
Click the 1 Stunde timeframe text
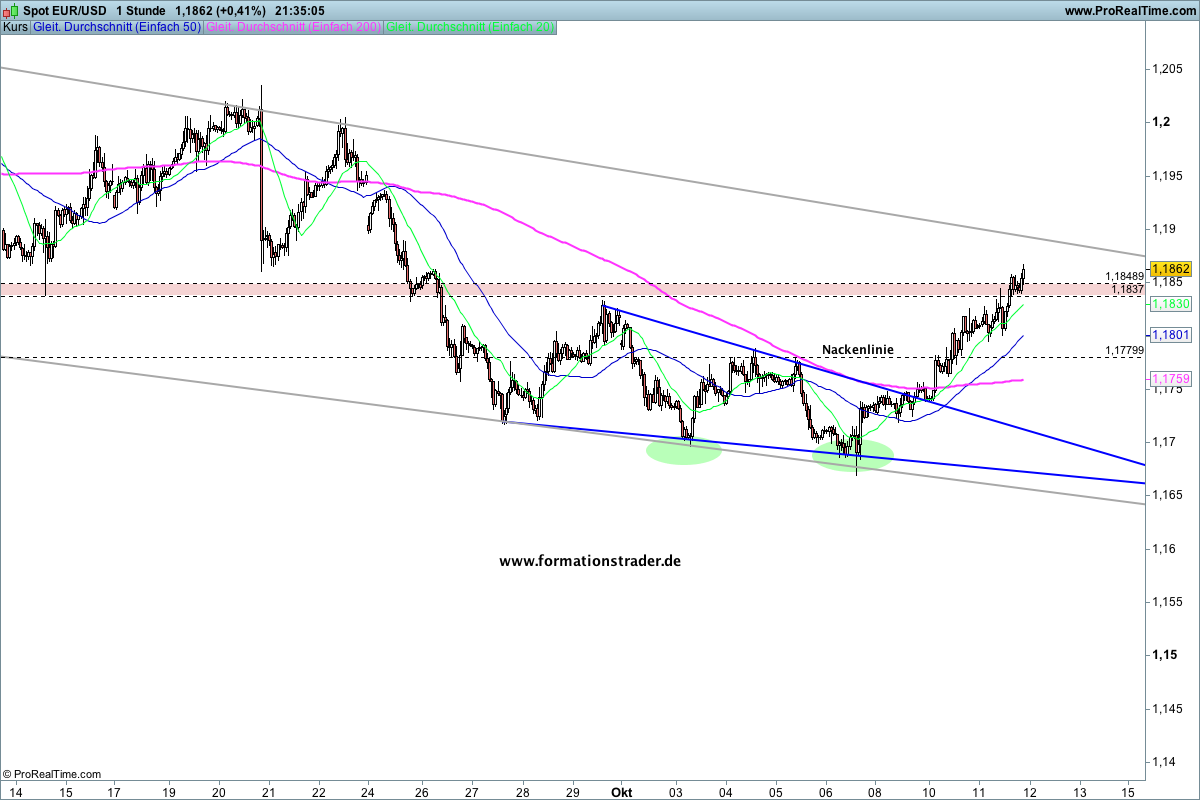(140, 10)
